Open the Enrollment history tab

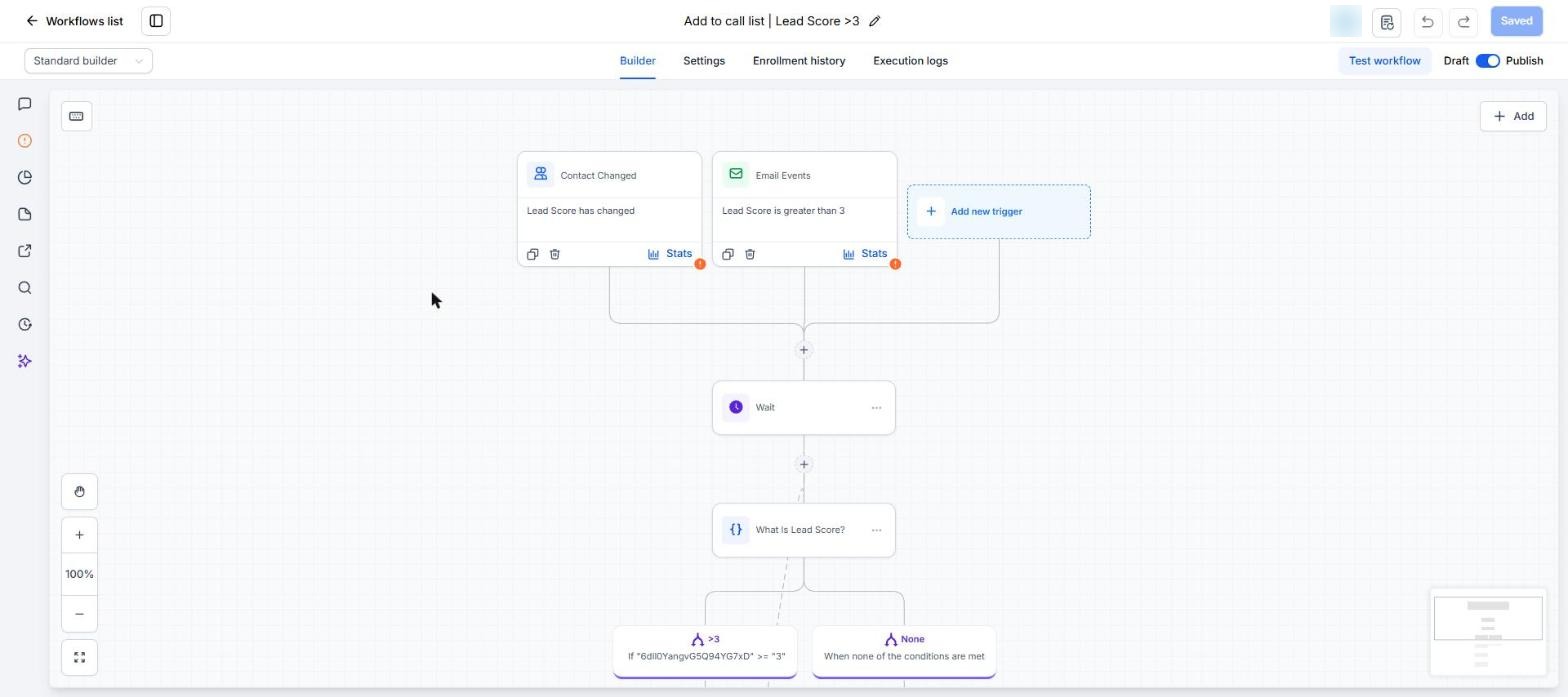[x=799, y=61]
